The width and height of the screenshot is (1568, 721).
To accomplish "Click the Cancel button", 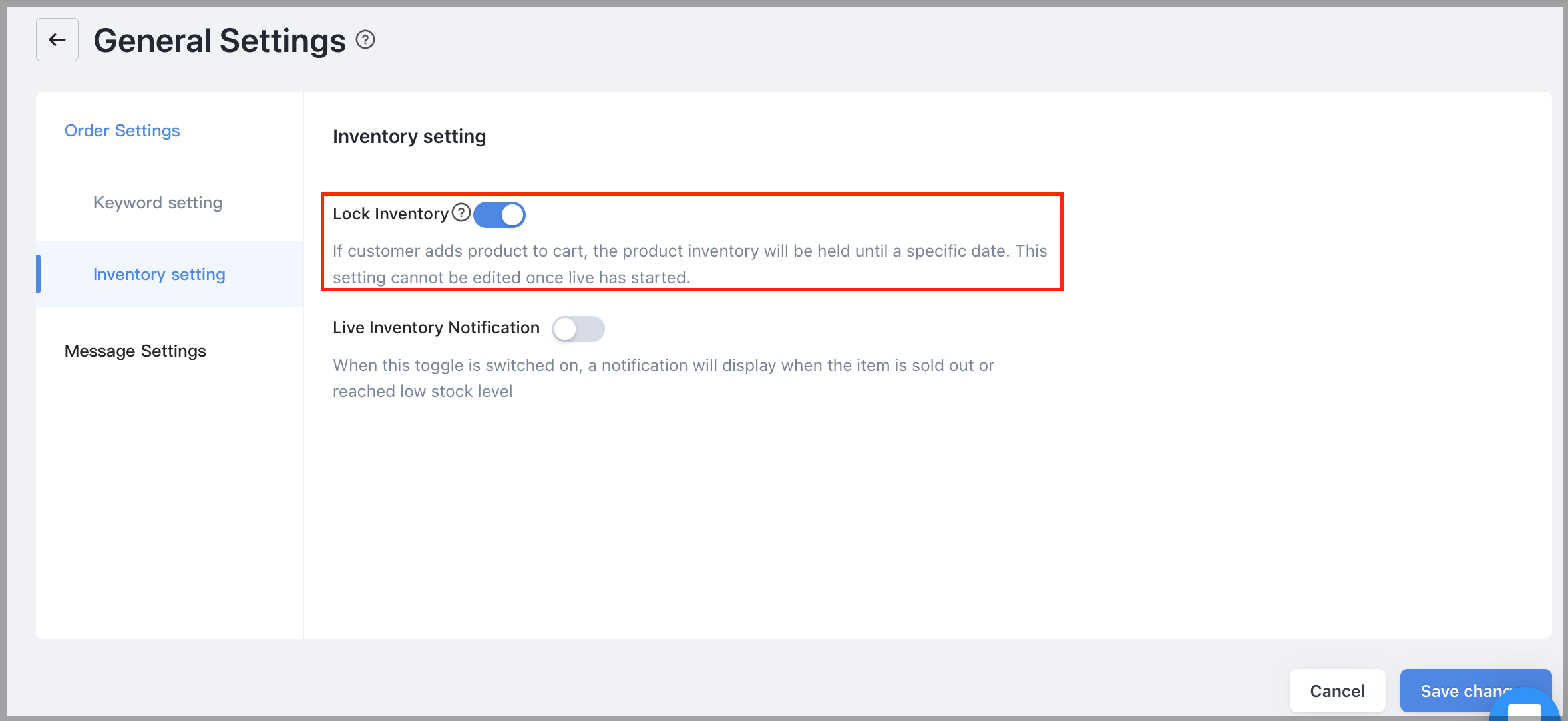I will pyautogui.click(x=1338, y=691).
